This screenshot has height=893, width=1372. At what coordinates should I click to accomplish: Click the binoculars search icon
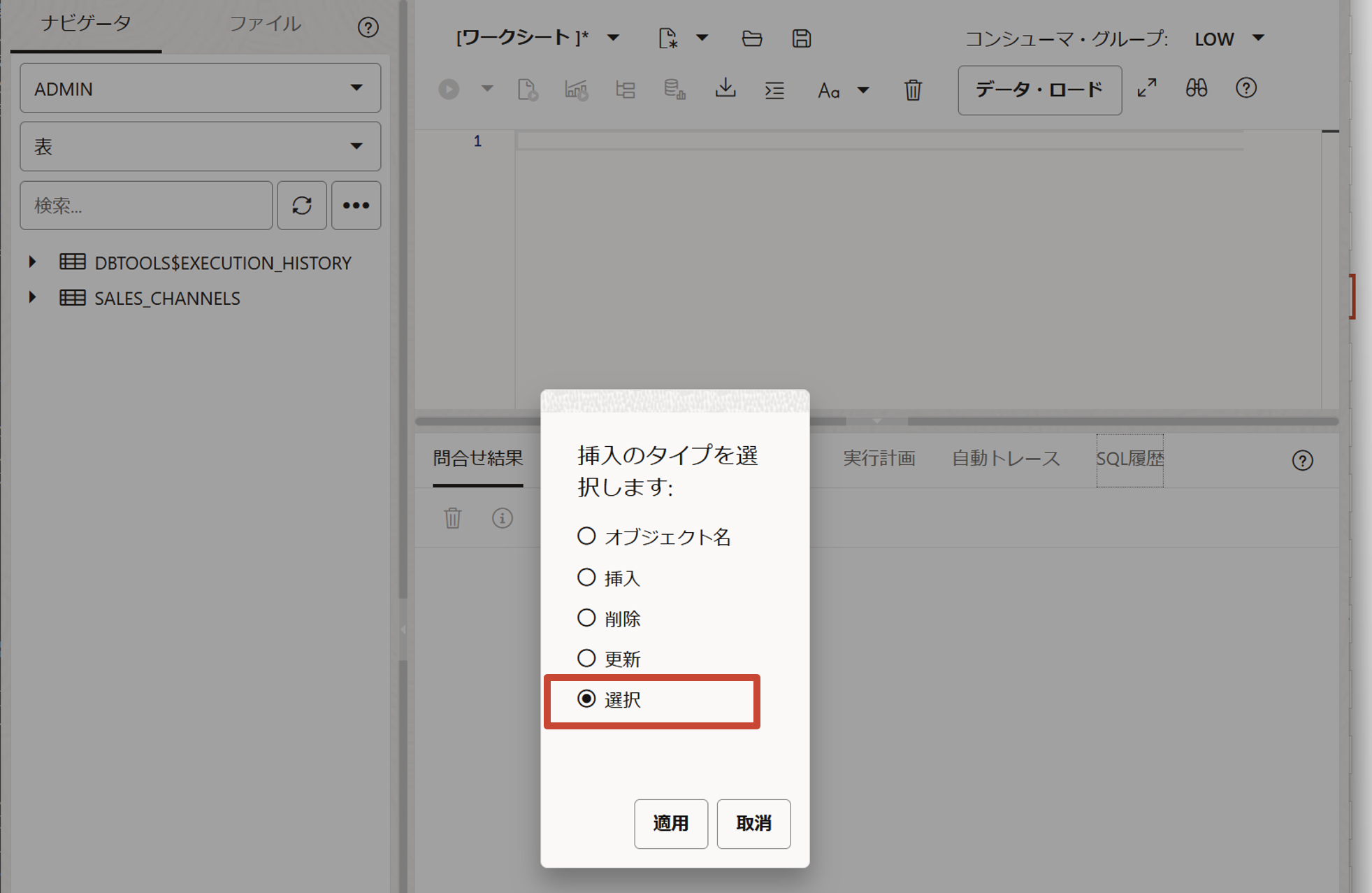coord(1196,89)
